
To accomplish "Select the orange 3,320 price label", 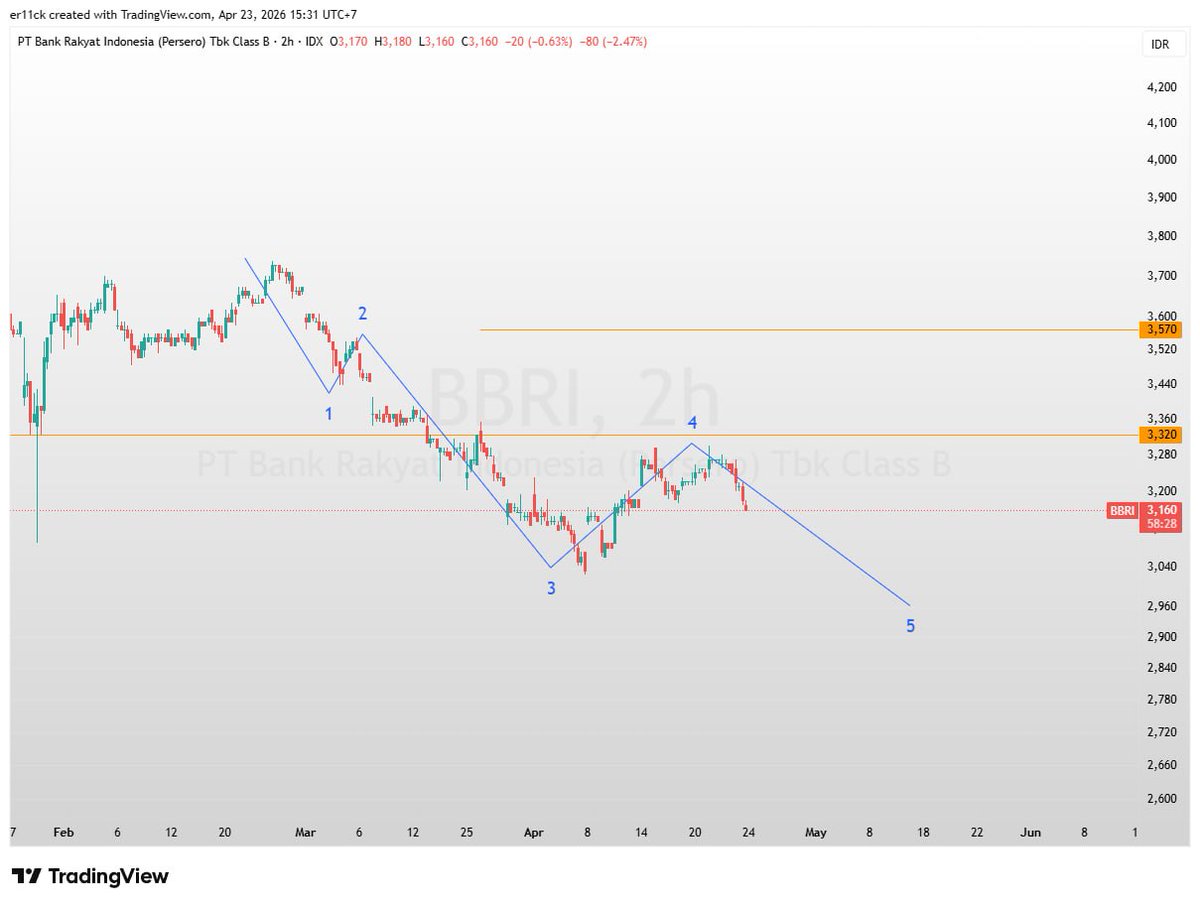I will (x=1161, y=434).
